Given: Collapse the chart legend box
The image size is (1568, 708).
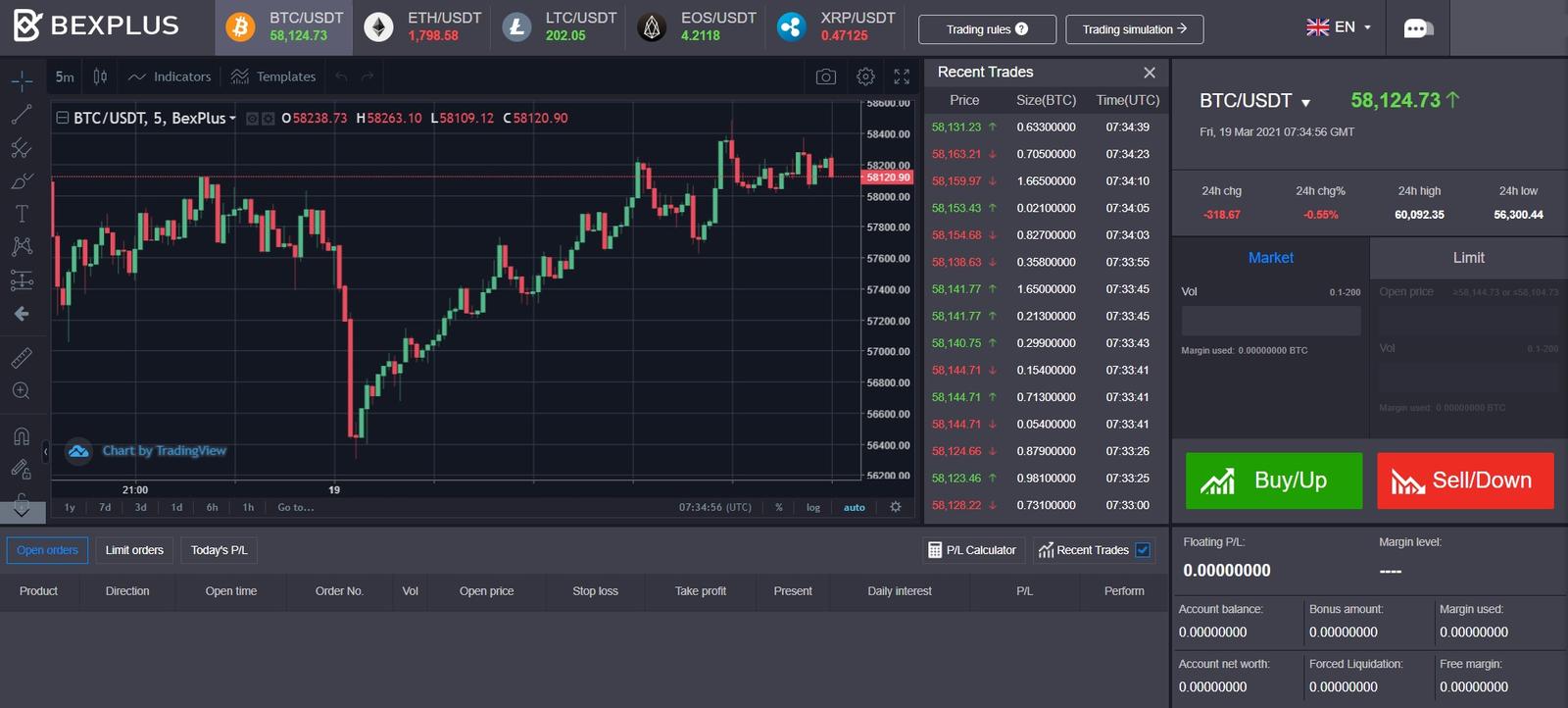Looking at the screenshot, I should 63,118.
